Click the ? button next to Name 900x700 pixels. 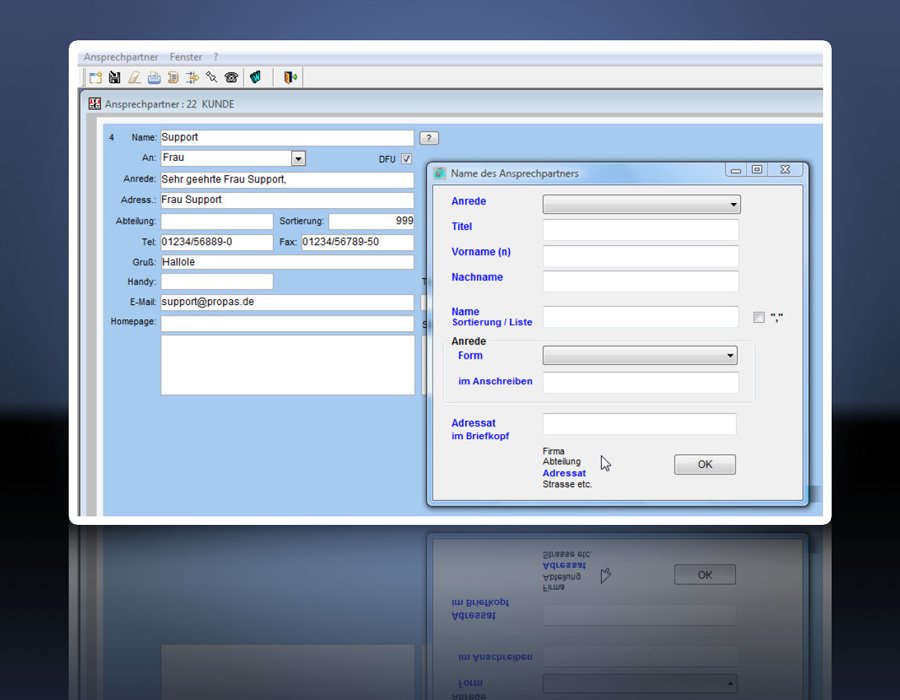tap(429, 138)
